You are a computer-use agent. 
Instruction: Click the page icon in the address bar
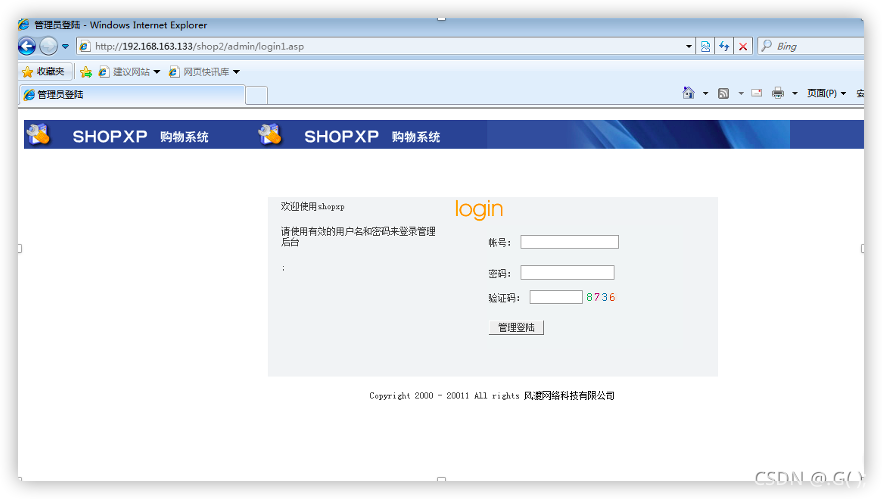[85, 46]
